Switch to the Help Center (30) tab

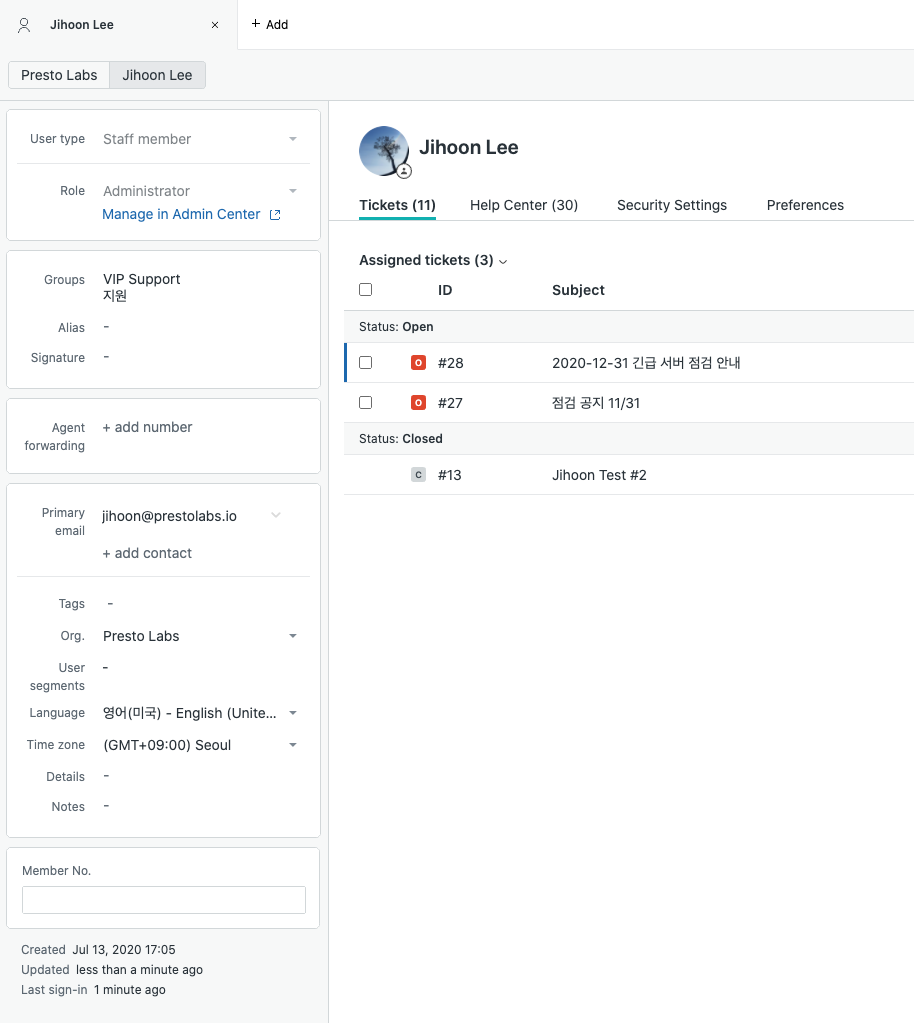tap(524, 205)
